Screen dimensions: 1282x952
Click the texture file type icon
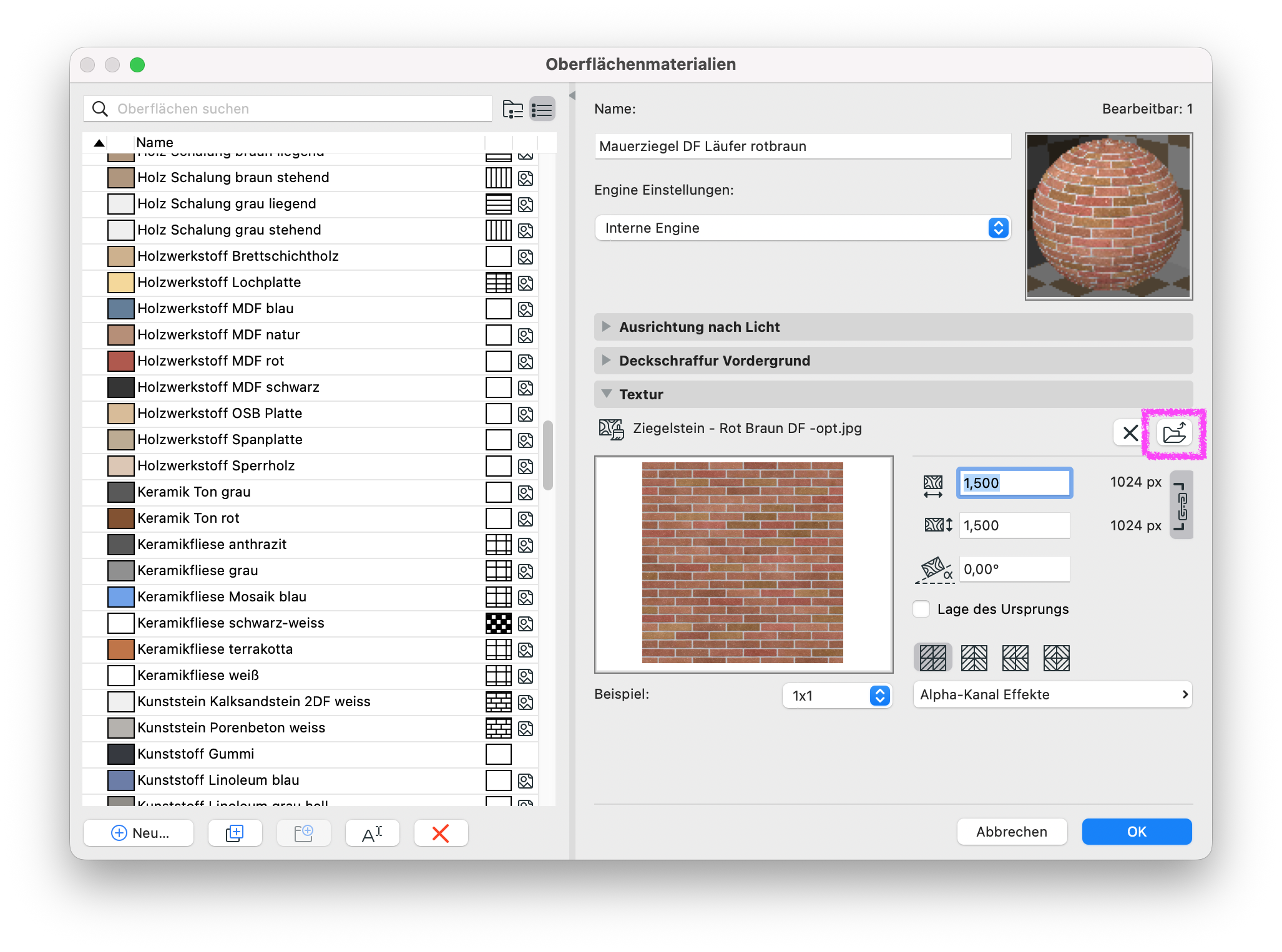click(x=611, y=429)
